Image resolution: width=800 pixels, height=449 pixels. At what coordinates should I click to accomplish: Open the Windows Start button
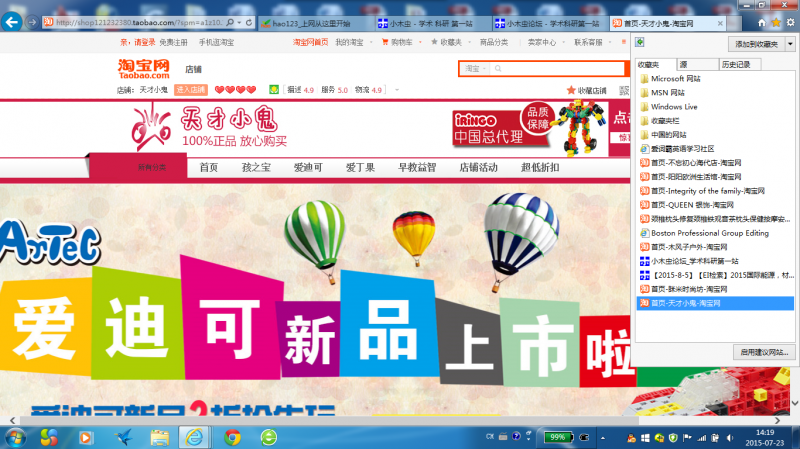[x=15, y=437]
